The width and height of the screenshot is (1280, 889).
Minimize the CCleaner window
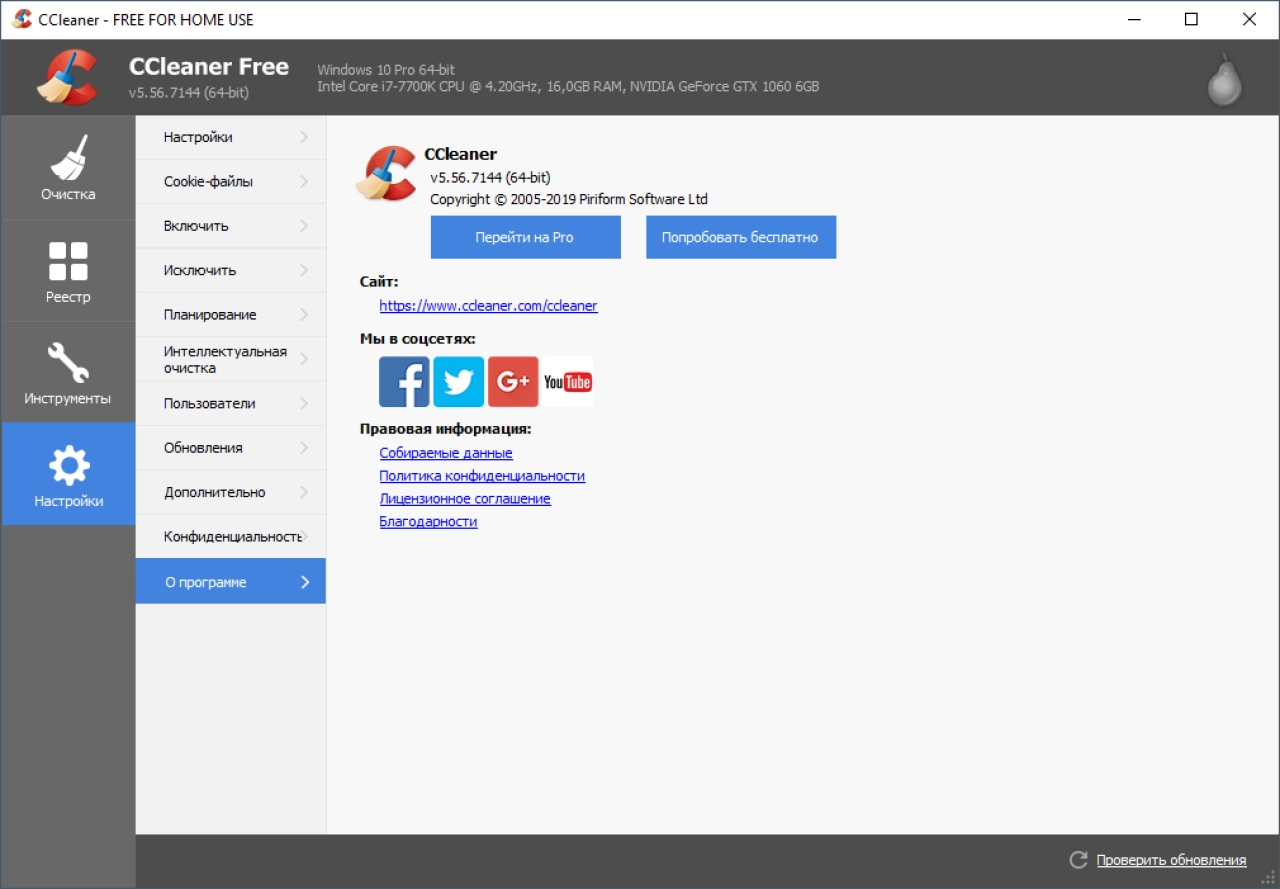tap(1133, 19)
